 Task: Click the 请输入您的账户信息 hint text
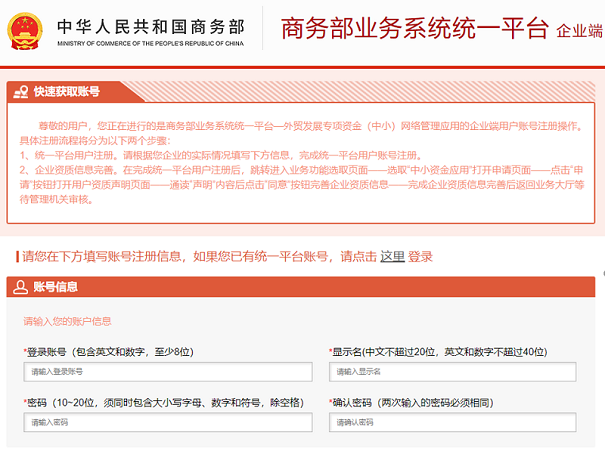tap(68, 322)
